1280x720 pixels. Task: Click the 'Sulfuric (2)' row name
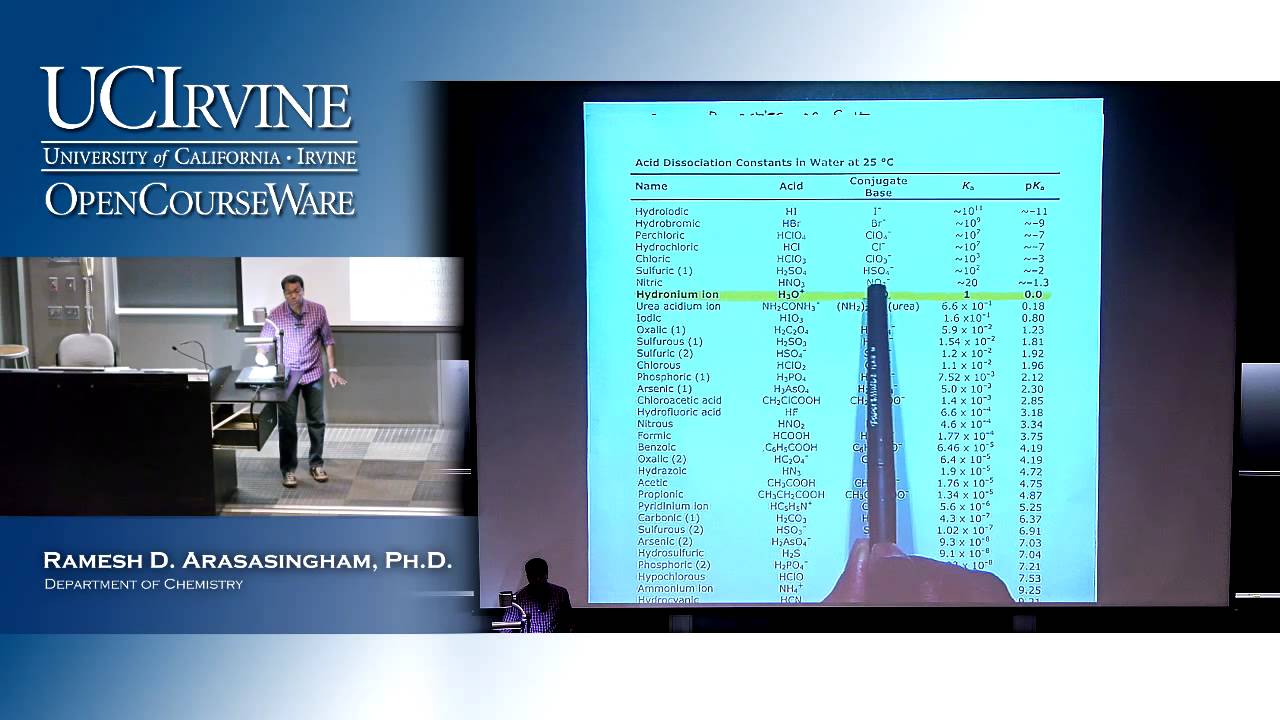pyautogui.click(x=665, y=354)
